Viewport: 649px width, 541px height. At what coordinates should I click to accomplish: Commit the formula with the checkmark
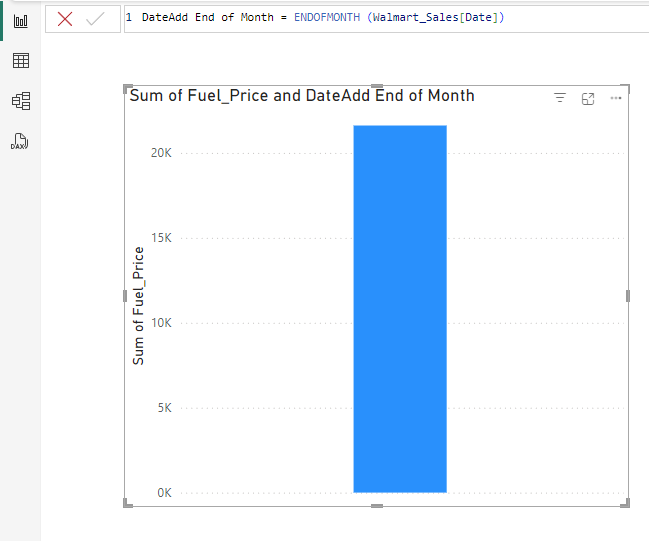[95, 19]
